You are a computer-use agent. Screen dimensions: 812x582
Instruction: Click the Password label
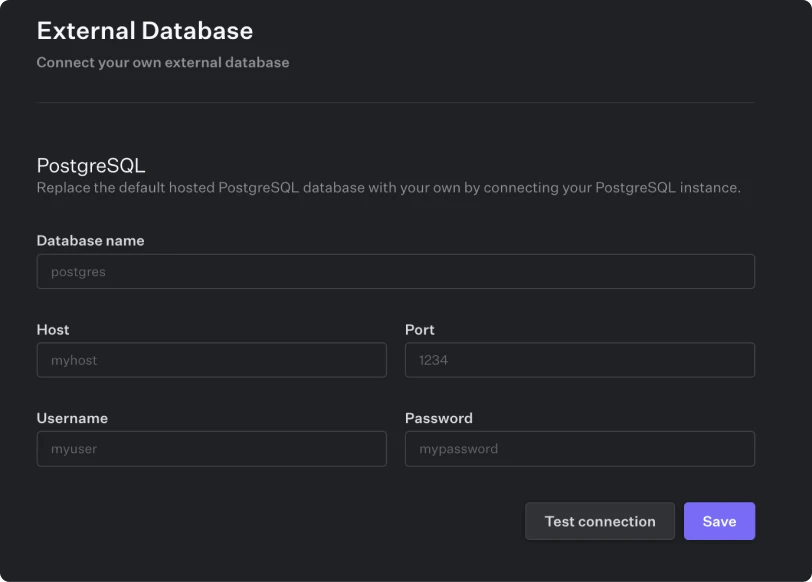pyautogui.click(x=436, y=418)
